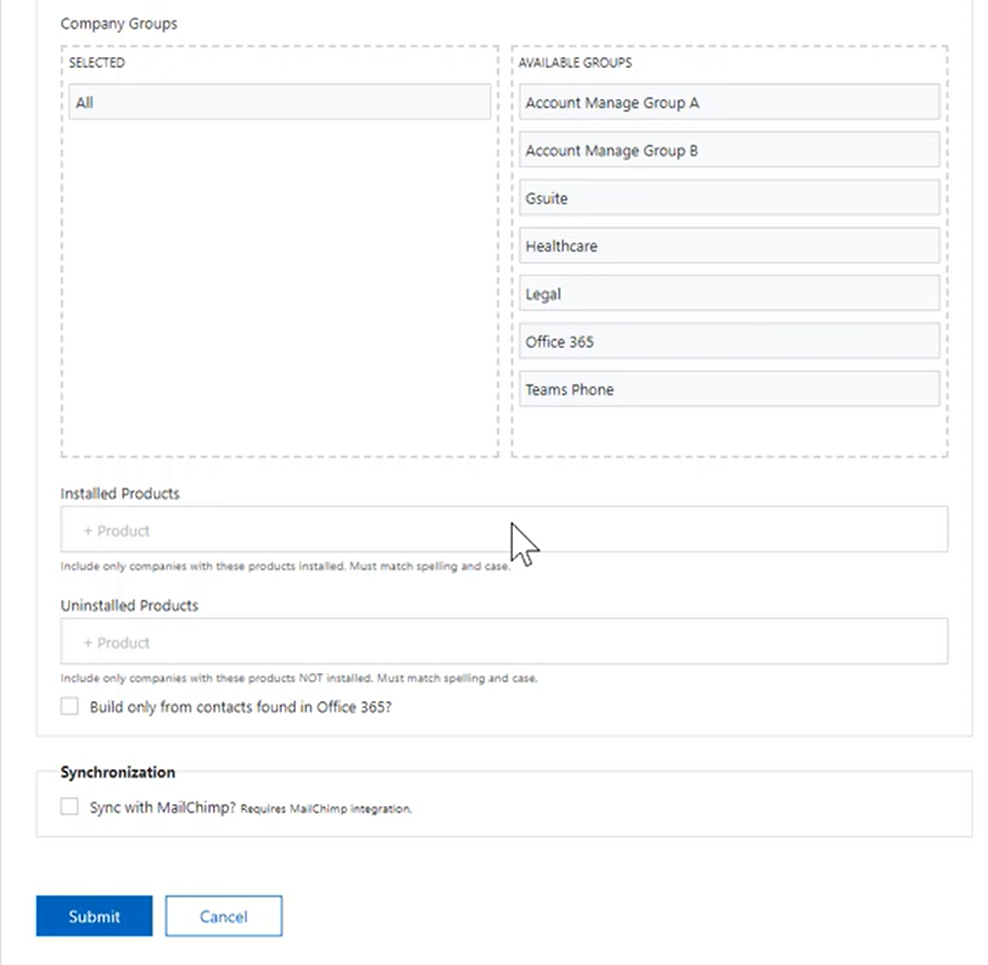Click the Submit button
Viewport: 988px width, 965px height.
pos(94,915)
